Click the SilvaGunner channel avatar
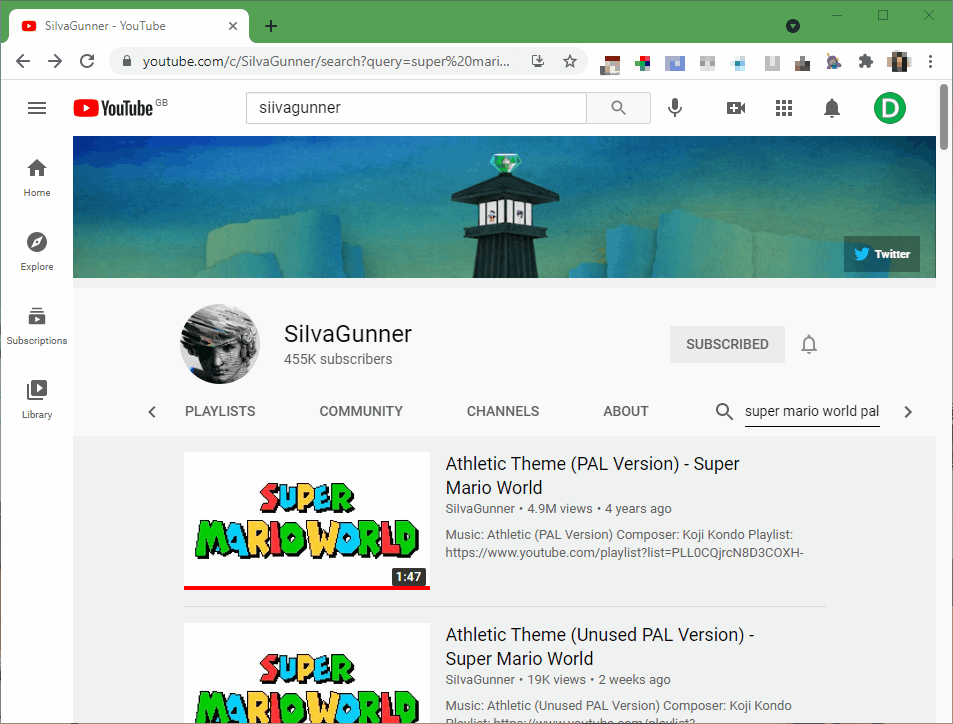953x724 pixels. click(x=219, y=344)
